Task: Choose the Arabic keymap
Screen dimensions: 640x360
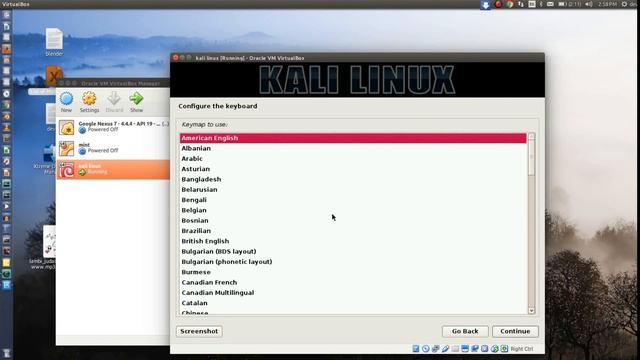Action: pyautogui.click(x=353, y=158)
